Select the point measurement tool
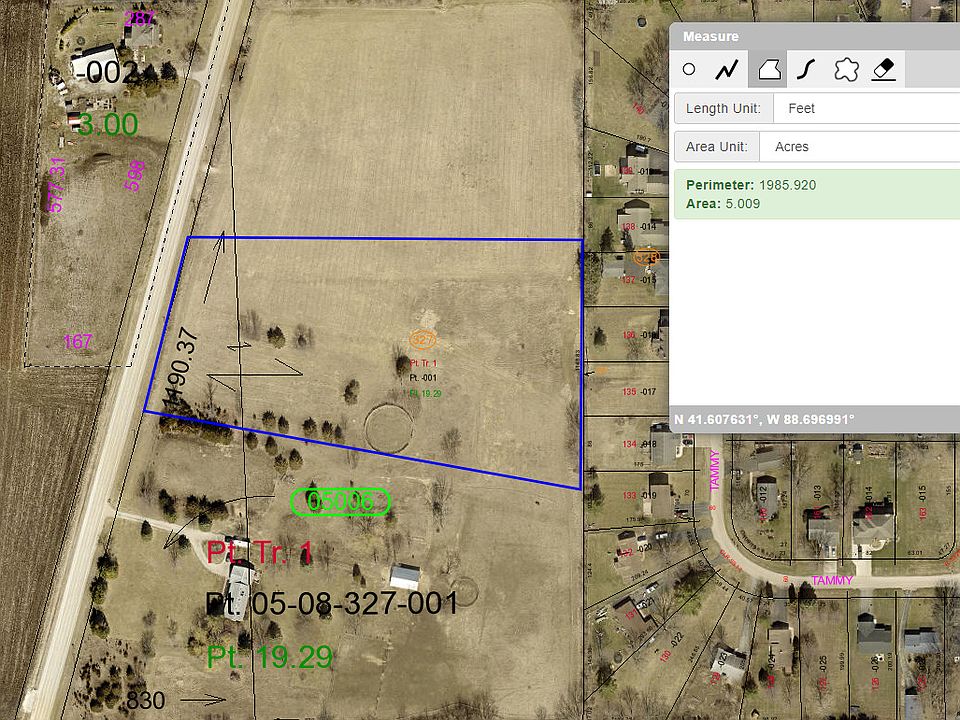960x720 pixels. (x=690, y=69)
